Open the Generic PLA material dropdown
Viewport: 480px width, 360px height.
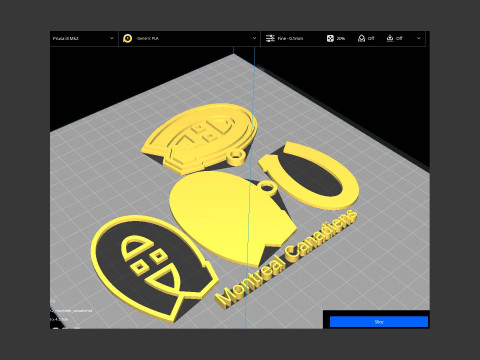click(x=189, y=38)
